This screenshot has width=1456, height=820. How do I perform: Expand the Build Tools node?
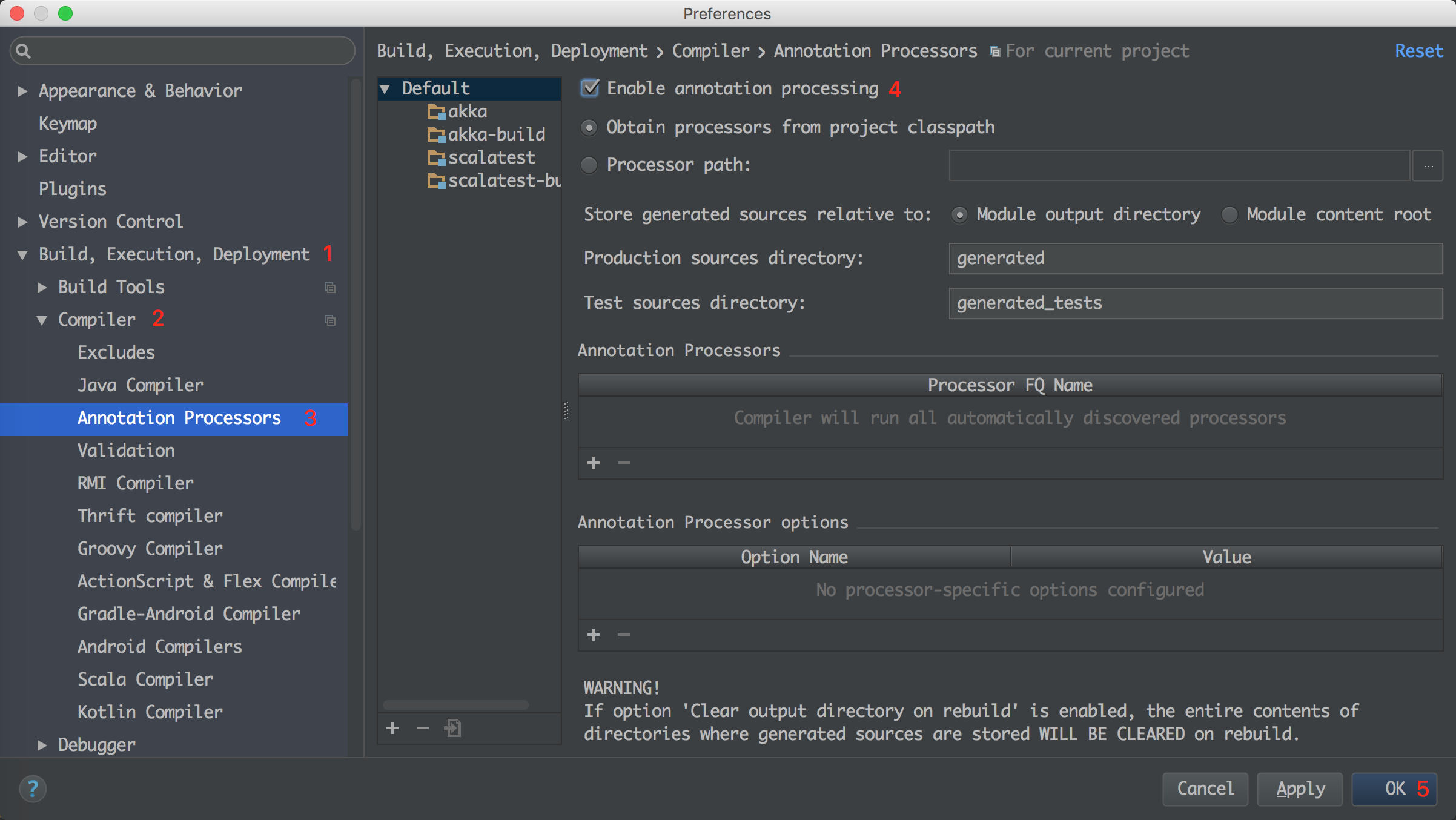point(42,287)
